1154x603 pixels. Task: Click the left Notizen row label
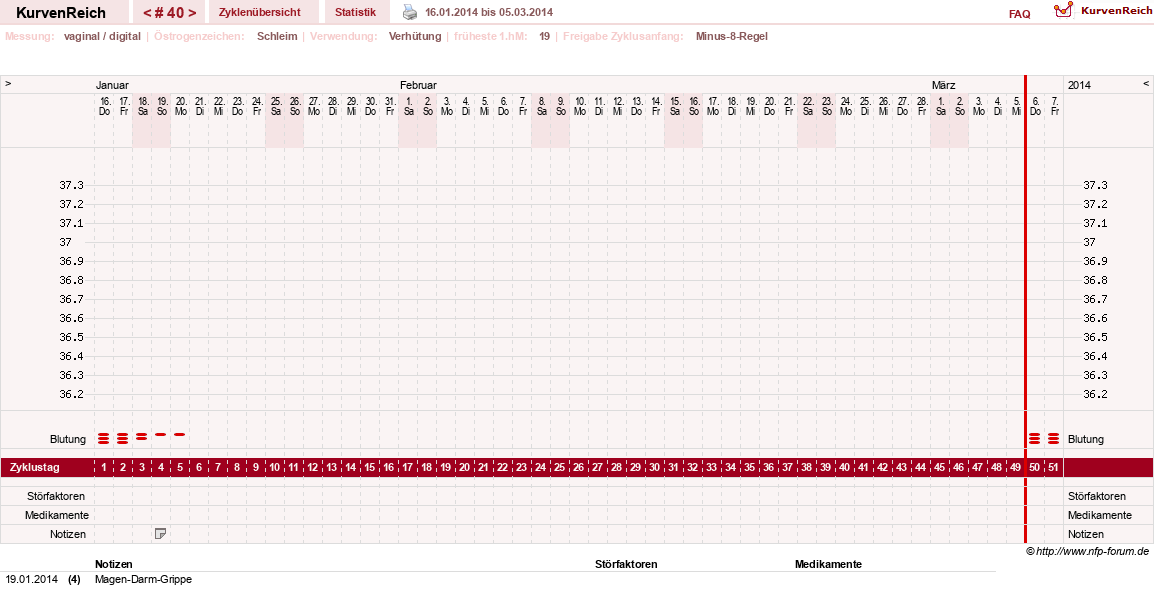coord(68,535)
